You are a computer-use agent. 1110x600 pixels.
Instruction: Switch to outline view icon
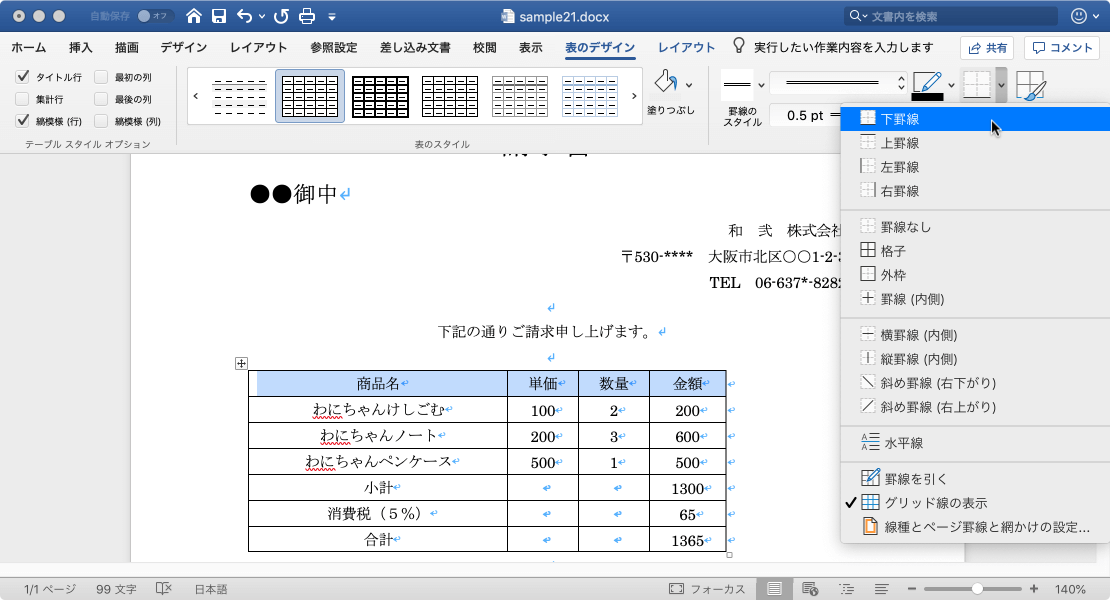tap(846, 589)
